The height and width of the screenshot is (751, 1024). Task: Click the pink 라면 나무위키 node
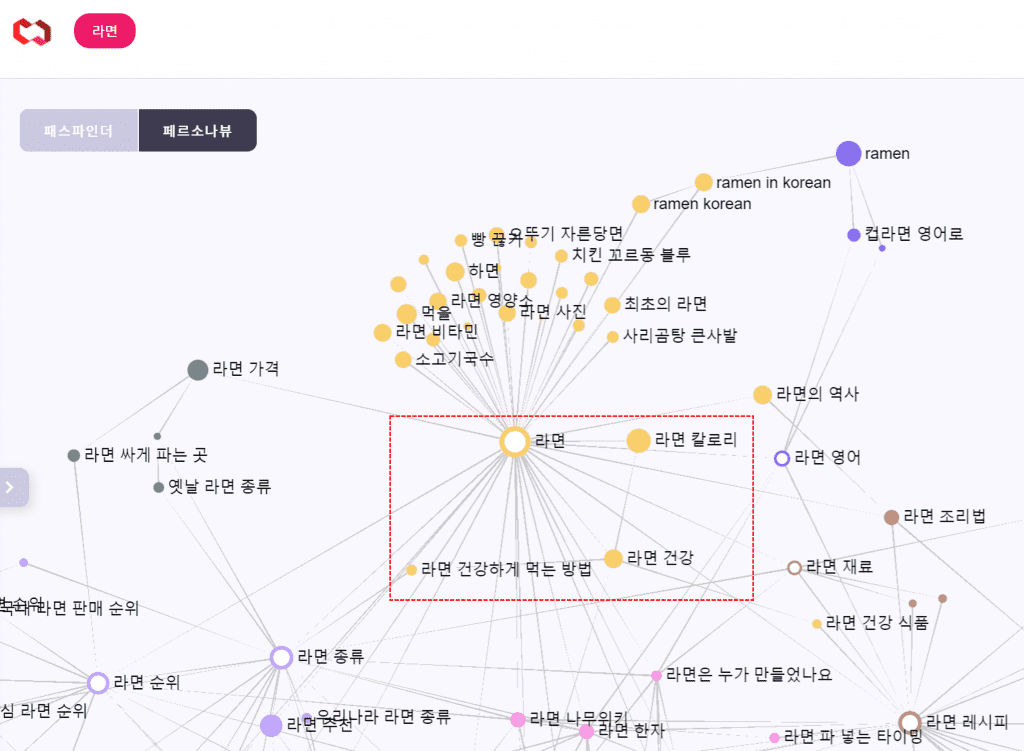click(x=517, y=719)
